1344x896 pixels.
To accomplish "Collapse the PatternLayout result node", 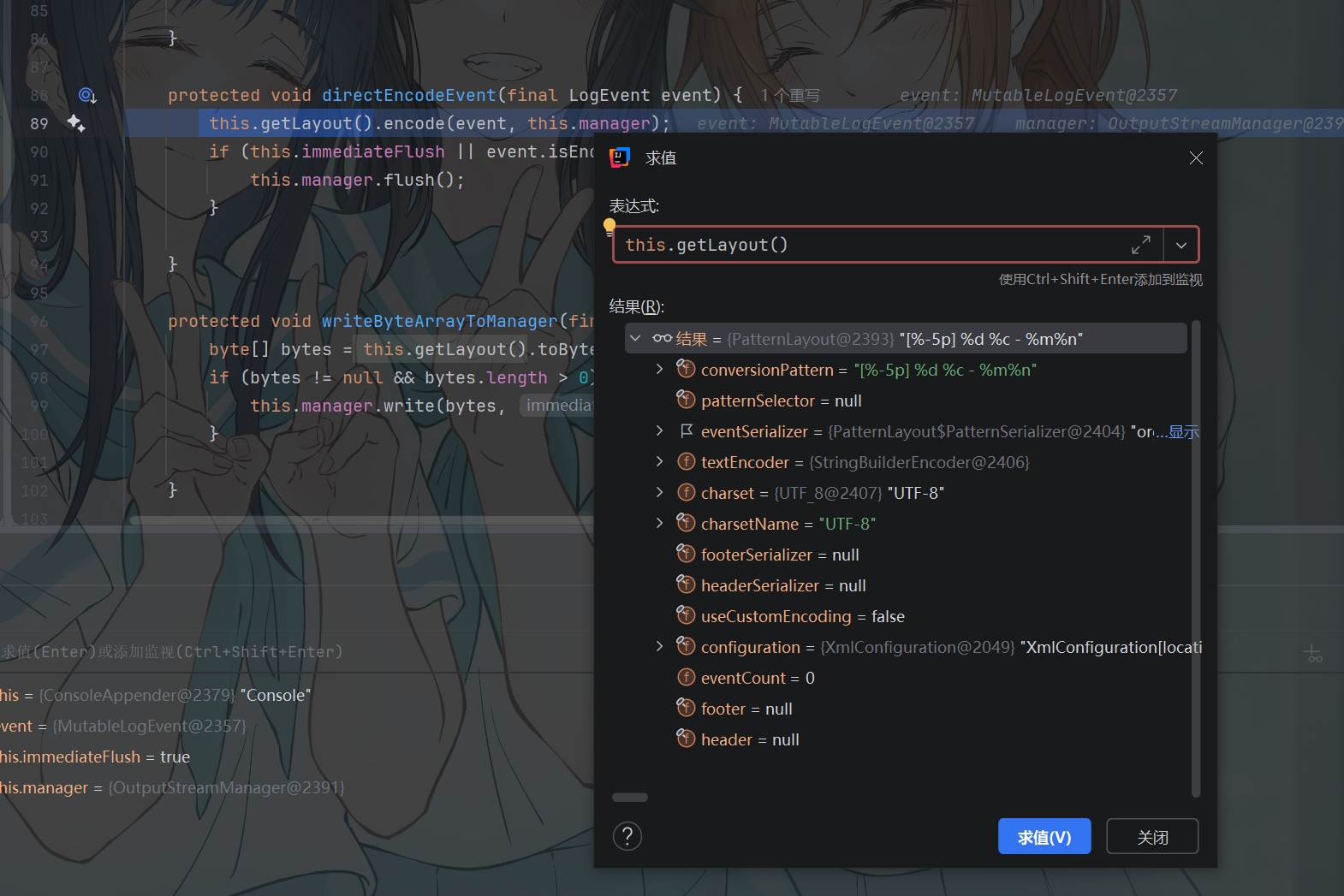I will coord(635,338).
